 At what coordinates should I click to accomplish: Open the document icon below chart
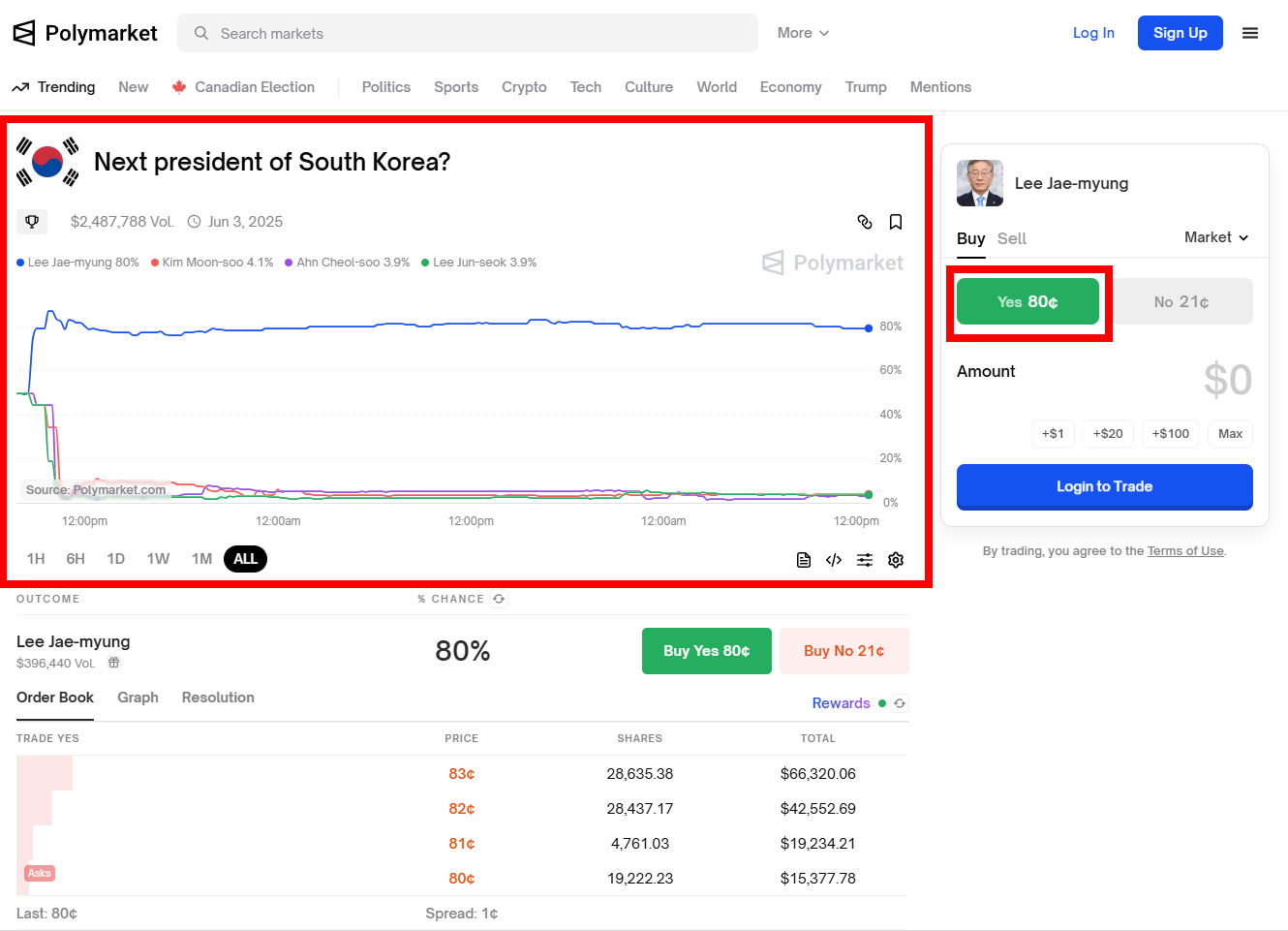tap(804, 560)
